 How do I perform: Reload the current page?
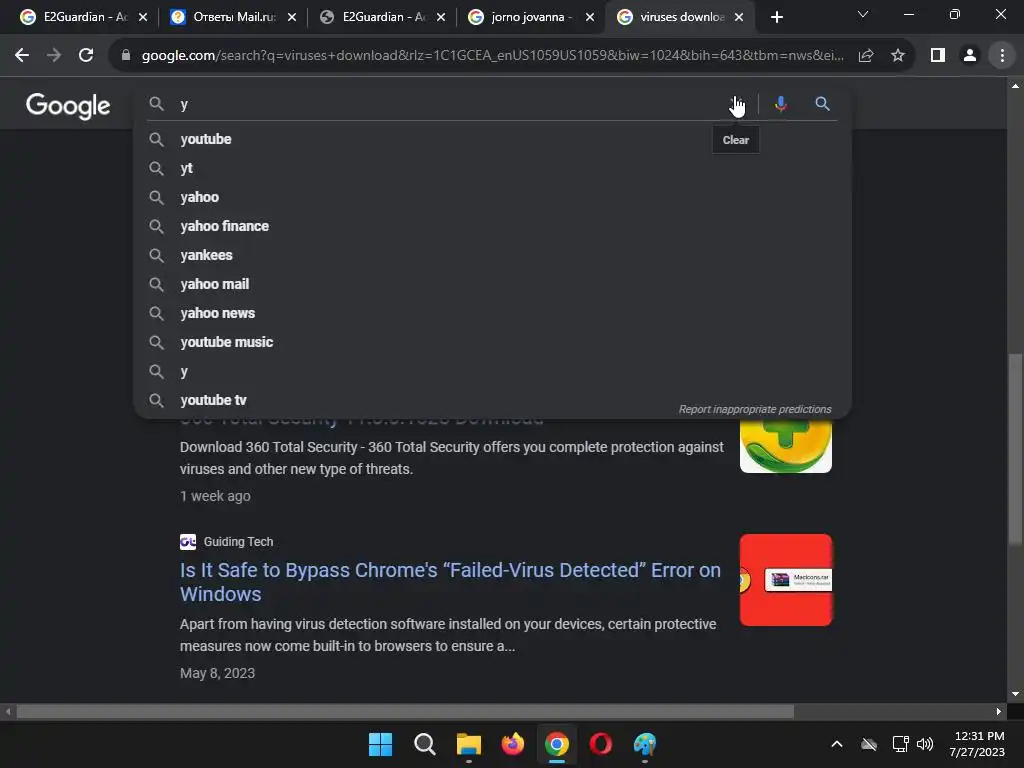[x=86, y=56]
